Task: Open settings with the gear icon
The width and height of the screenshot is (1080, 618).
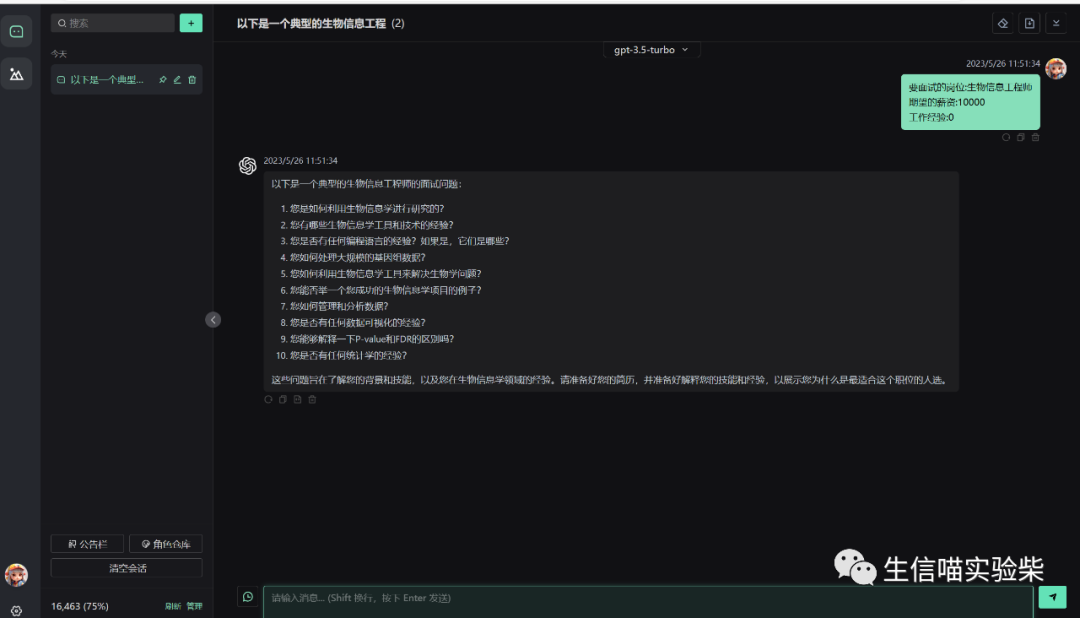Action: [16, 610]
